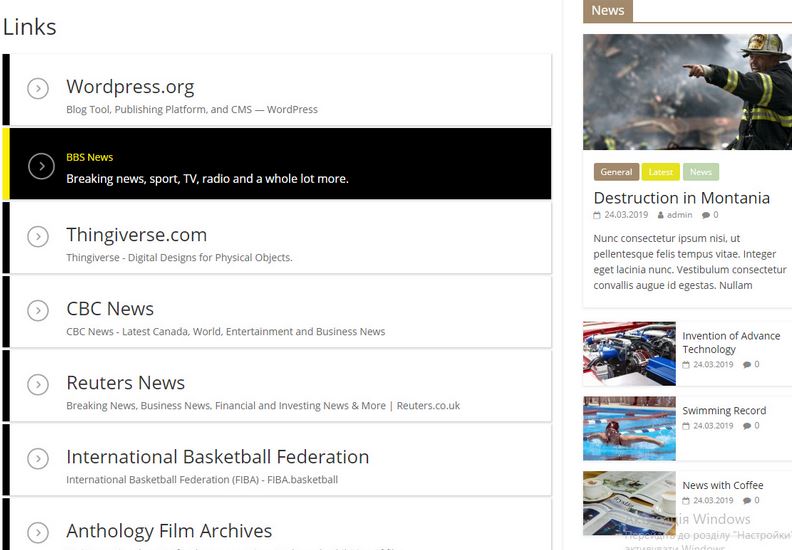Open the Anthology Film Archives link

click(x=169, y=531)
